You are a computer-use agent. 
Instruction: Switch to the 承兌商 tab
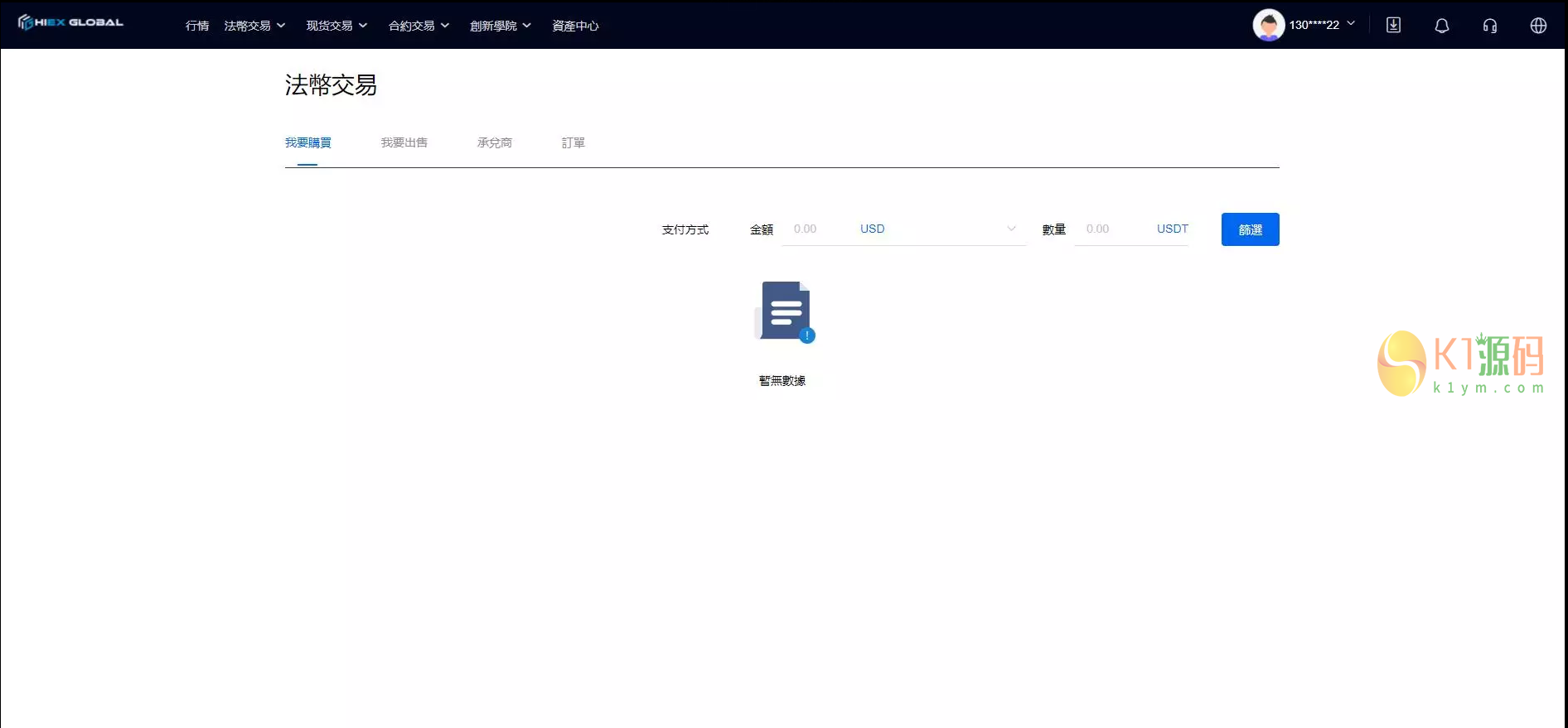pyautogui.click(x=495, y=142)
